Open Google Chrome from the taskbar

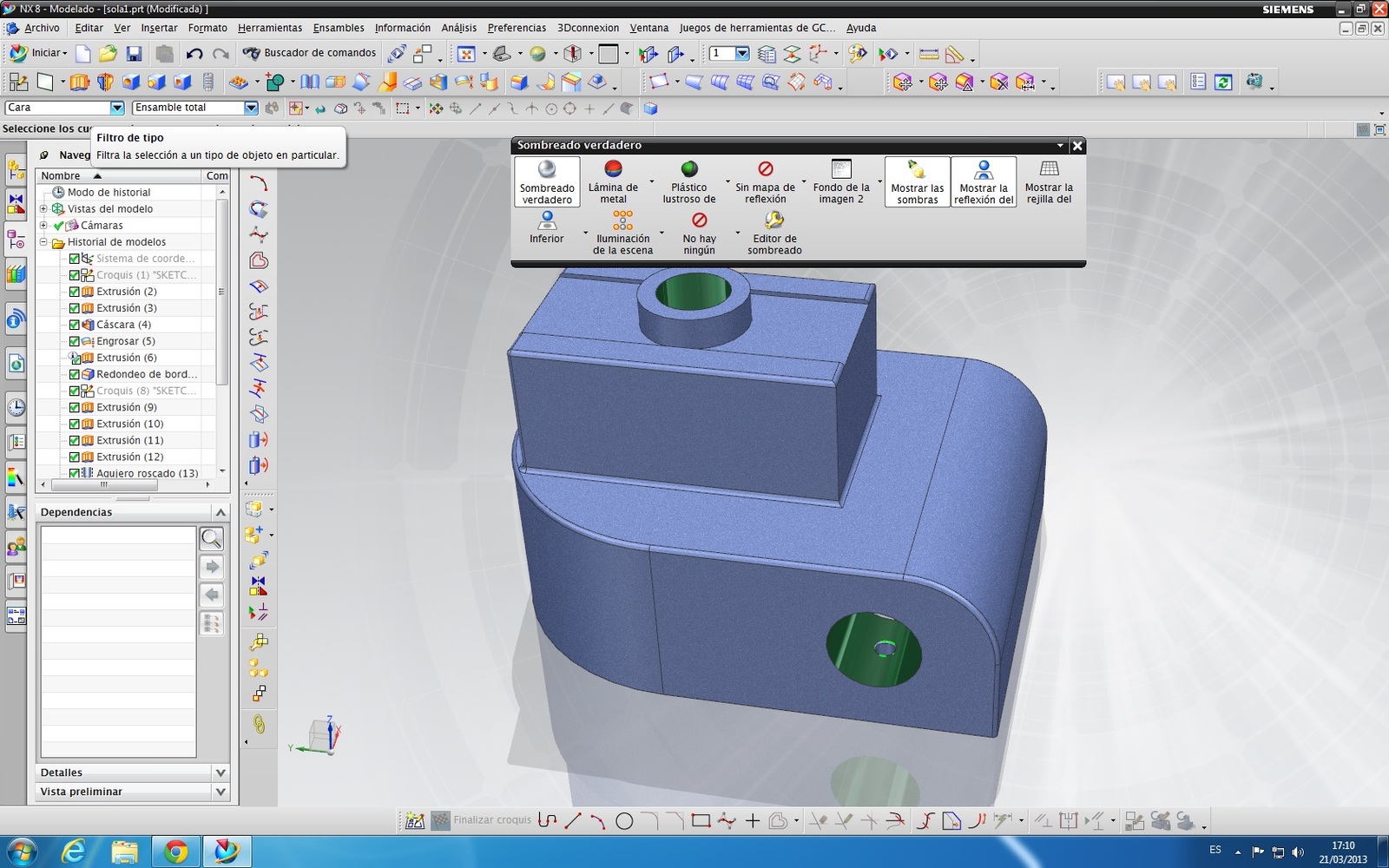[x=176, y=852]
